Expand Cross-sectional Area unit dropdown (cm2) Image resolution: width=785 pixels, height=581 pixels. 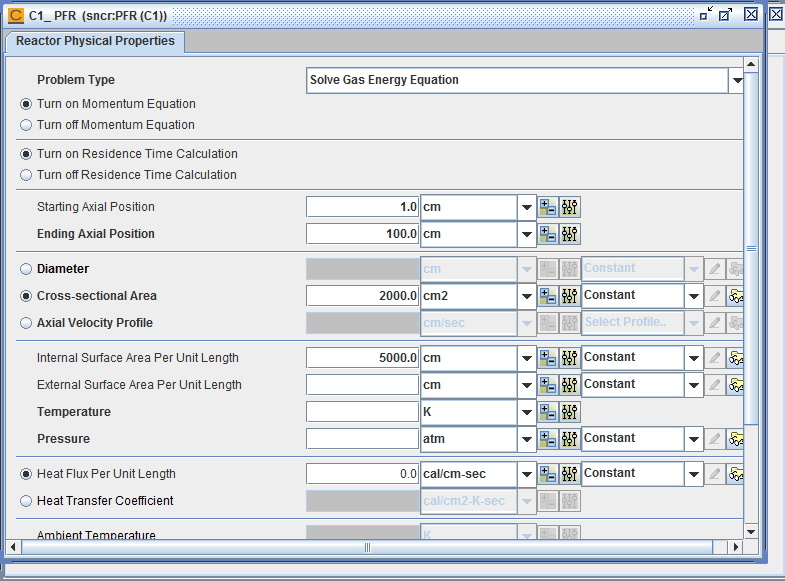point(527,296)
